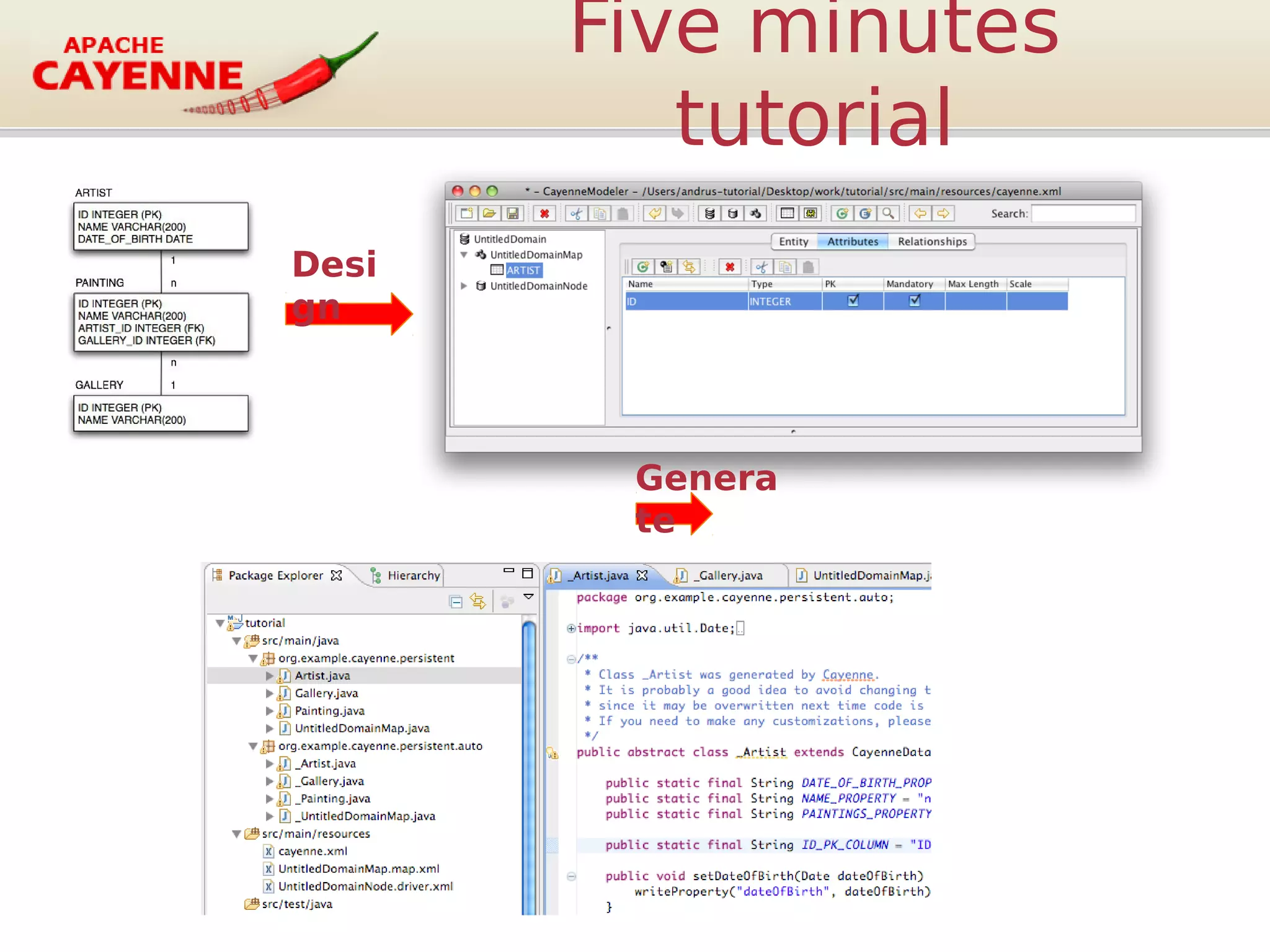Open UntitledDomainMap.java editor tab
This screenshot has width=1270, height=952.
coord(863,576)
